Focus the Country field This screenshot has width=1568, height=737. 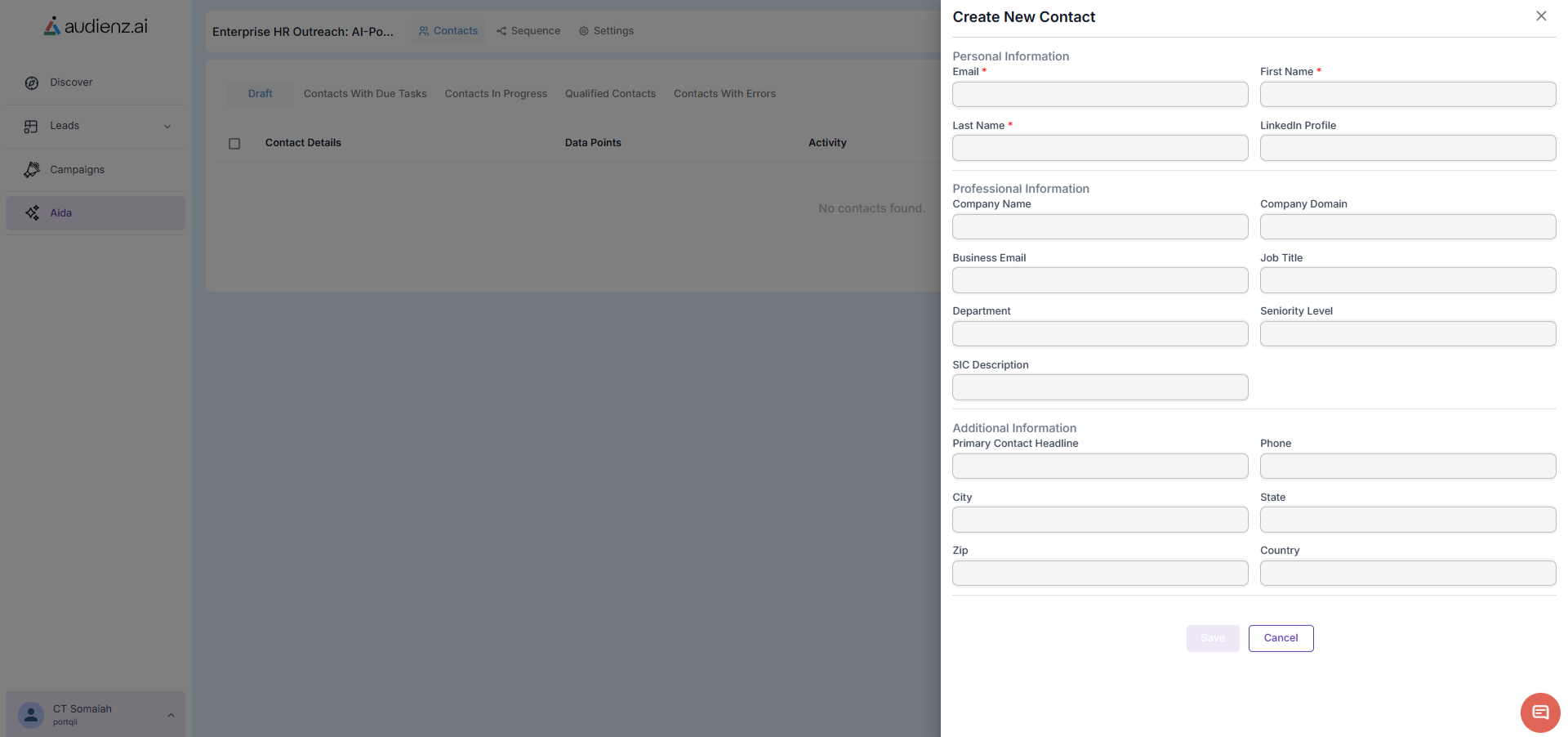pyautogui.click(x=1408, y=573)
